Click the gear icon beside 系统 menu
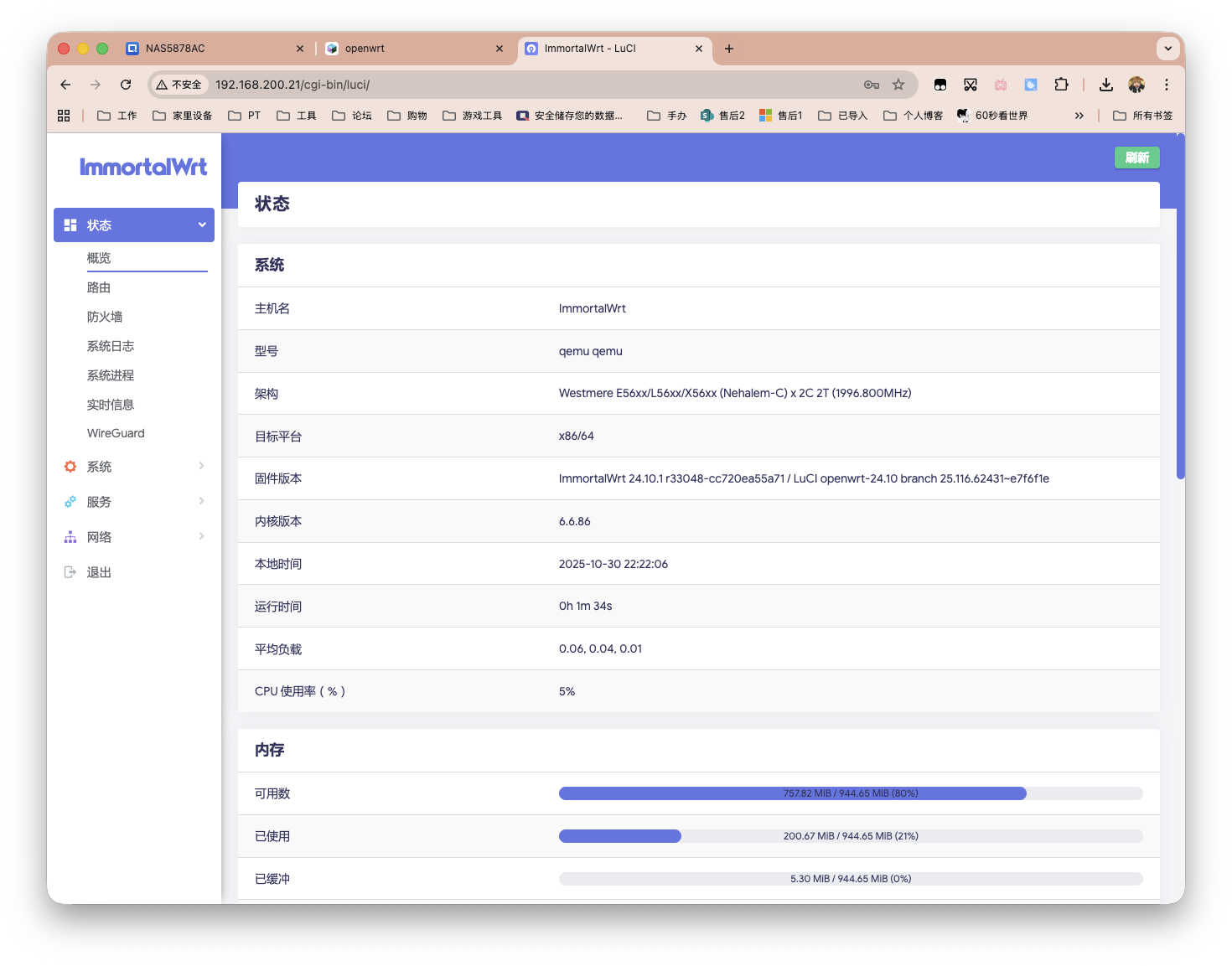Screen dimensions: 1232x966 [x=70, y=467]
